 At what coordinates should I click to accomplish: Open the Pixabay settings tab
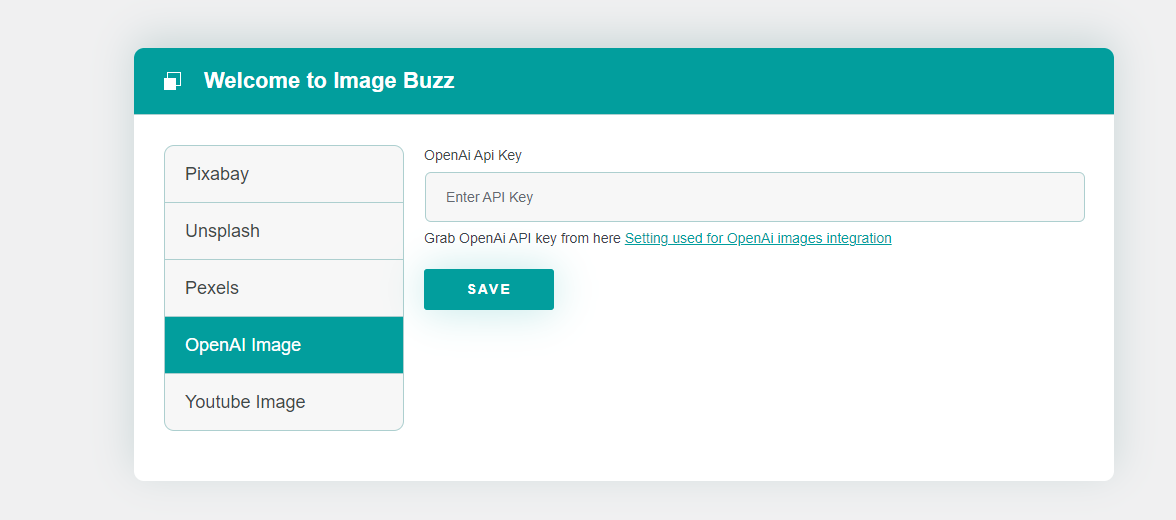coord(284,174)
